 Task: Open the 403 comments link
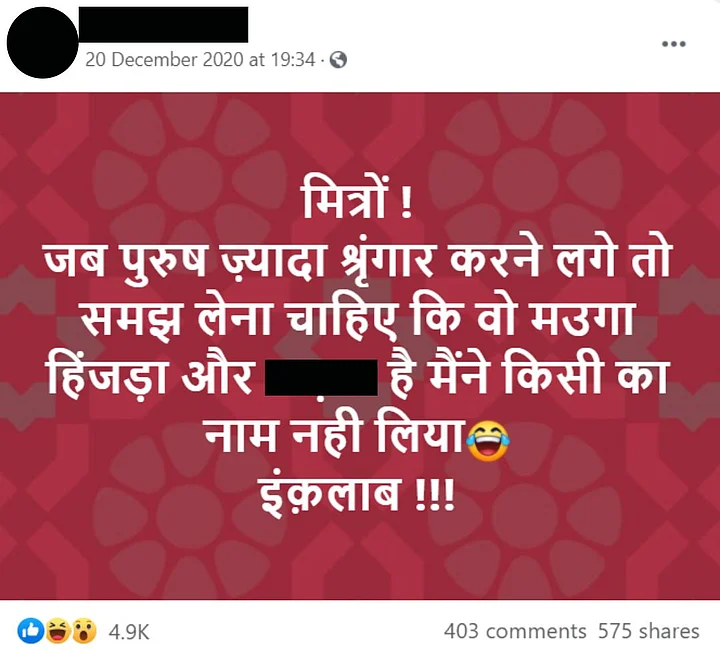(x=515, y=631)
